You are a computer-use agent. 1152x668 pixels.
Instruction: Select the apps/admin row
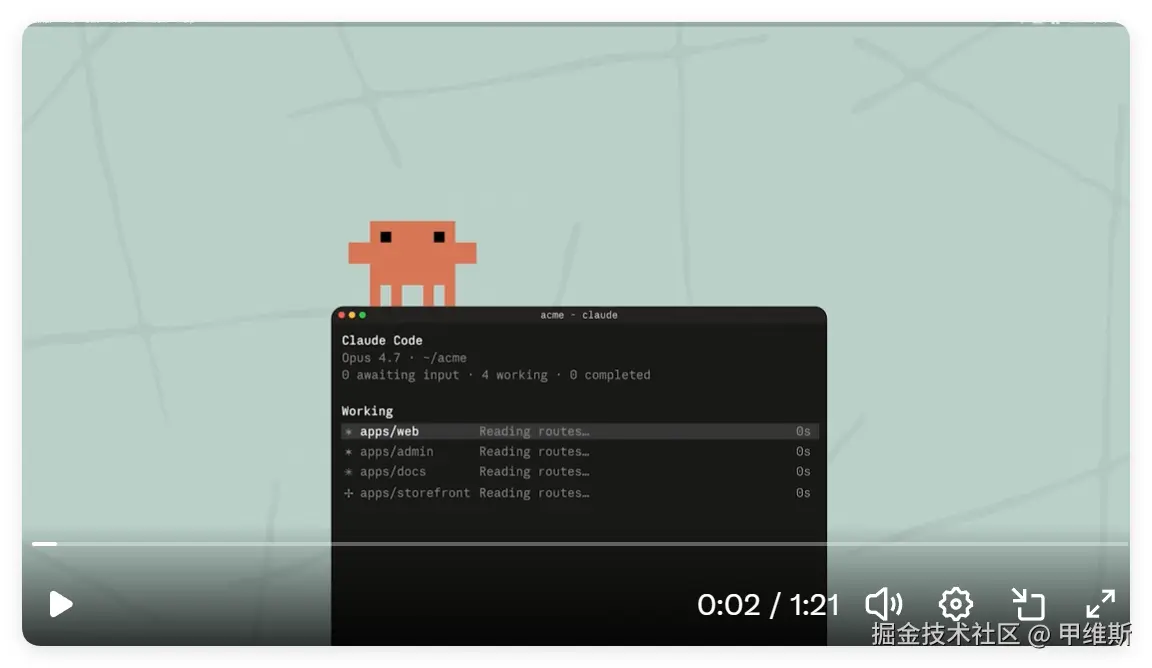(579, 451)
